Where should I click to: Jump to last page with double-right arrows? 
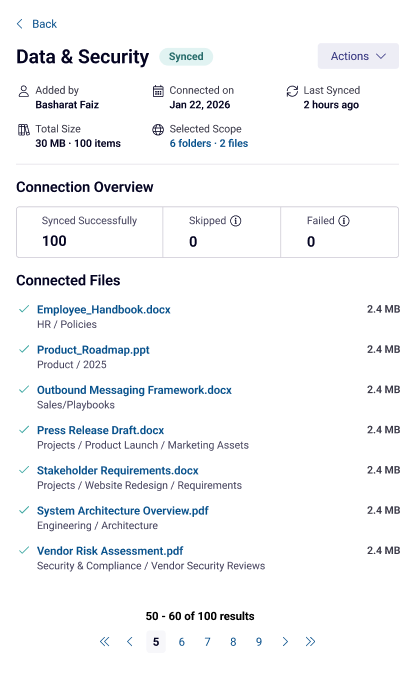tap(310, 642)
